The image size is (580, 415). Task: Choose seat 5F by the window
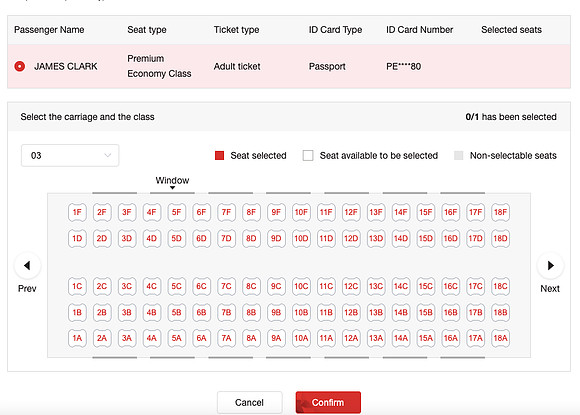[x=176, y=212]
